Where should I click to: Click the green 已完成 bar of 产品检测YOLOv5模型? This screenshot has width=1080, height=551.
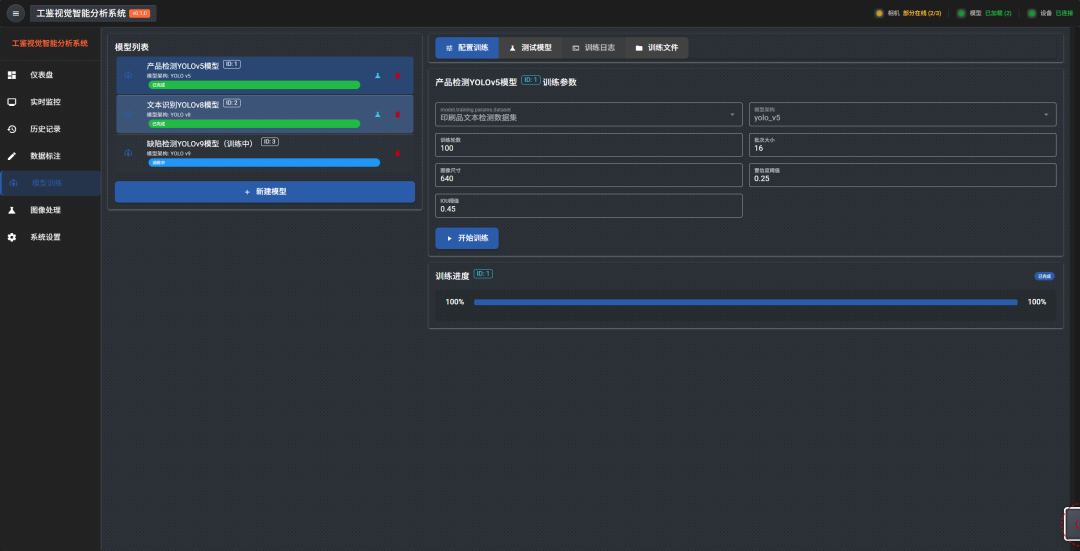coord(254,85)
